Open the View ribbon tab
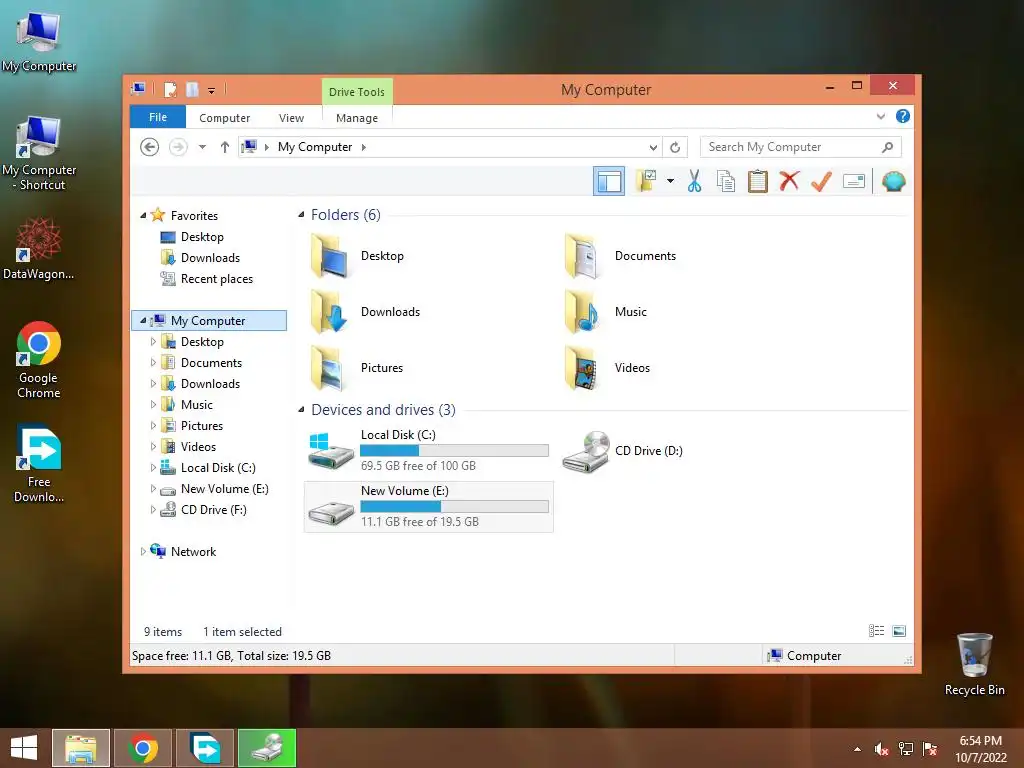Viewport: 1024px width, 768px height. click(x=291, y=118)
